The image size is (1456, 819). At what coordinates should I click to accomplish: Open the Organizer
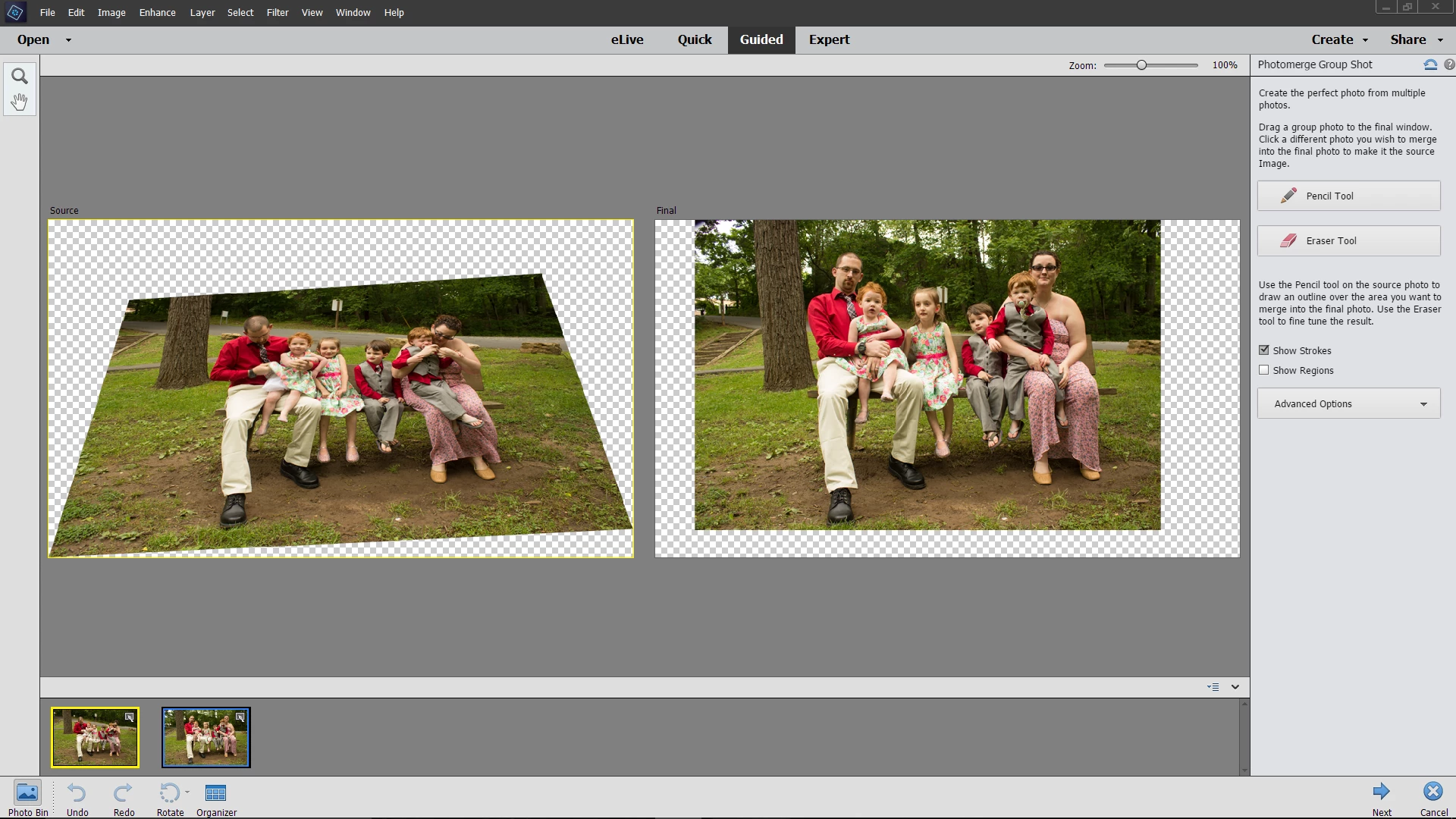coord(215,793)
